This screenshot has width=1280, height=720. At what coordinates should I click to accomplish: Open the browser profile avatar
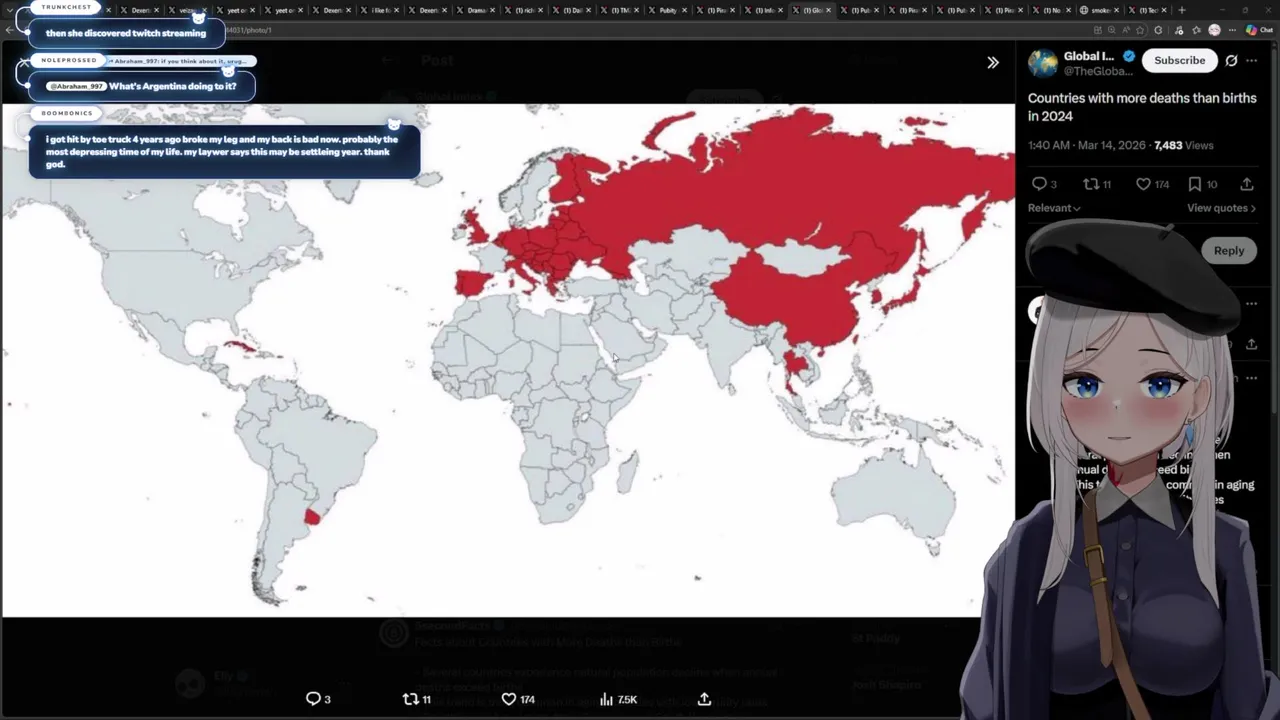click(x=1214, y=30)
